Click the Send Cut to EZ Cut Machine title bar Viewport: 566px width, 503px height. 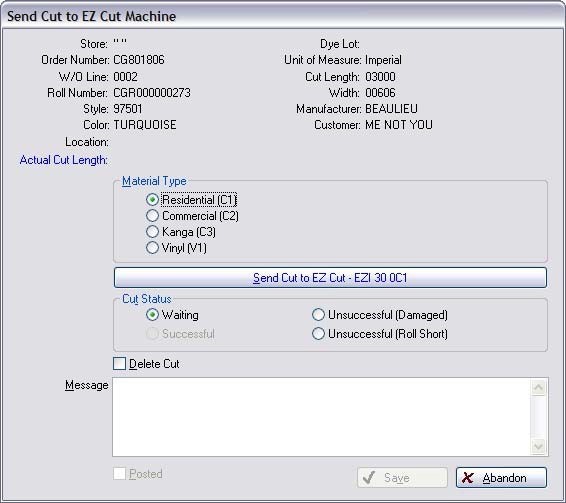[x=283, y=16]
